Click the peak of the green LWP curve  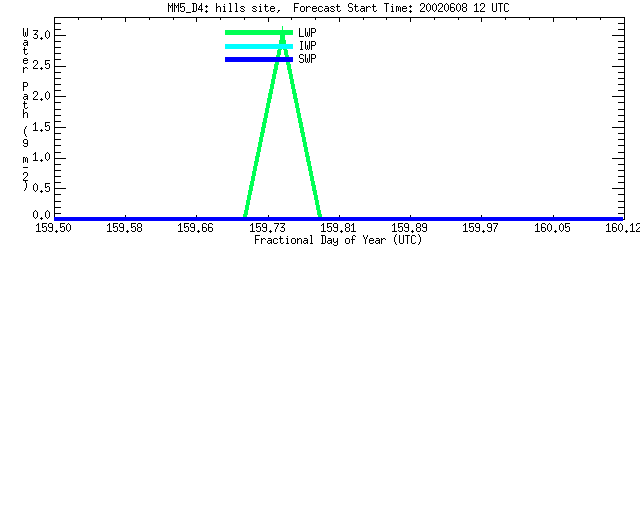pos(282,30)
